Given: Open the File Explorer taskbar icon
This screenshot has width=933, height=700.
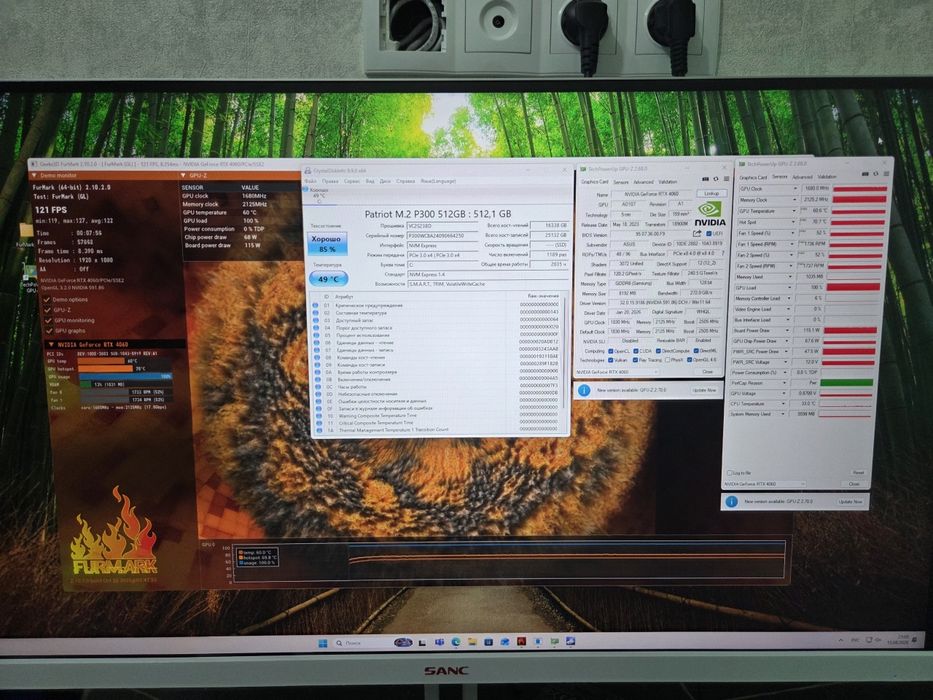Looking at the screenshot, I should pos(472,642).
